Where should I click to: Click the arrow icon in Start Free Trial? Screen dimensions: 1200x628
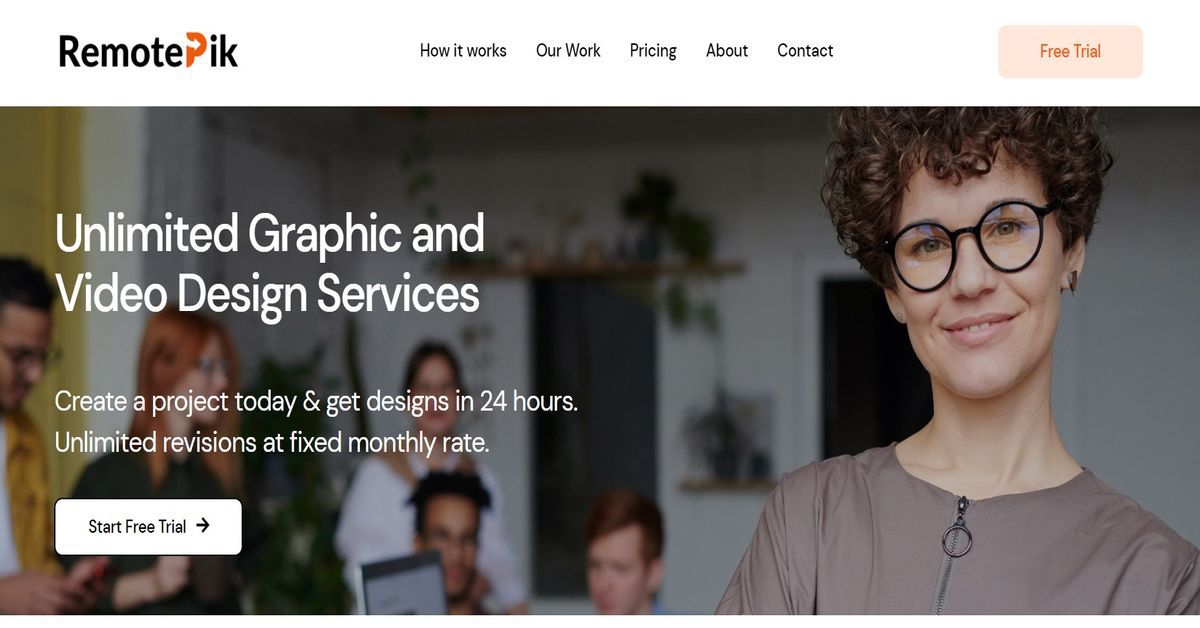point(203,525)
